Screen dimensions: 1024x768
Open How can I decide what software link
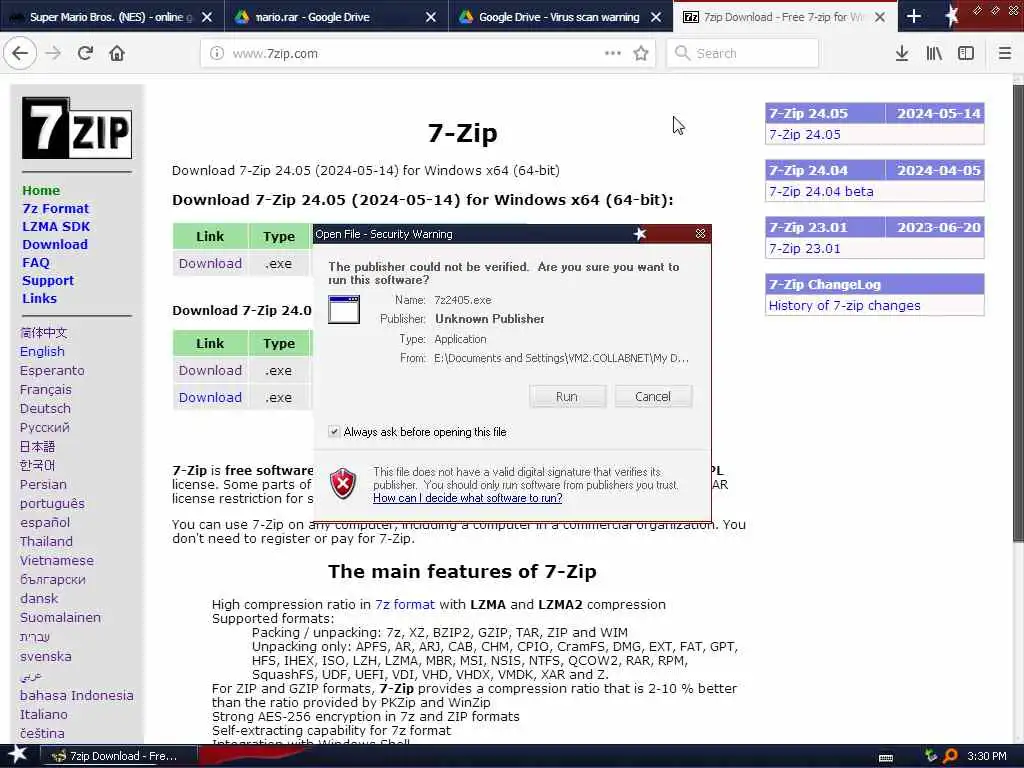[468, 498]
